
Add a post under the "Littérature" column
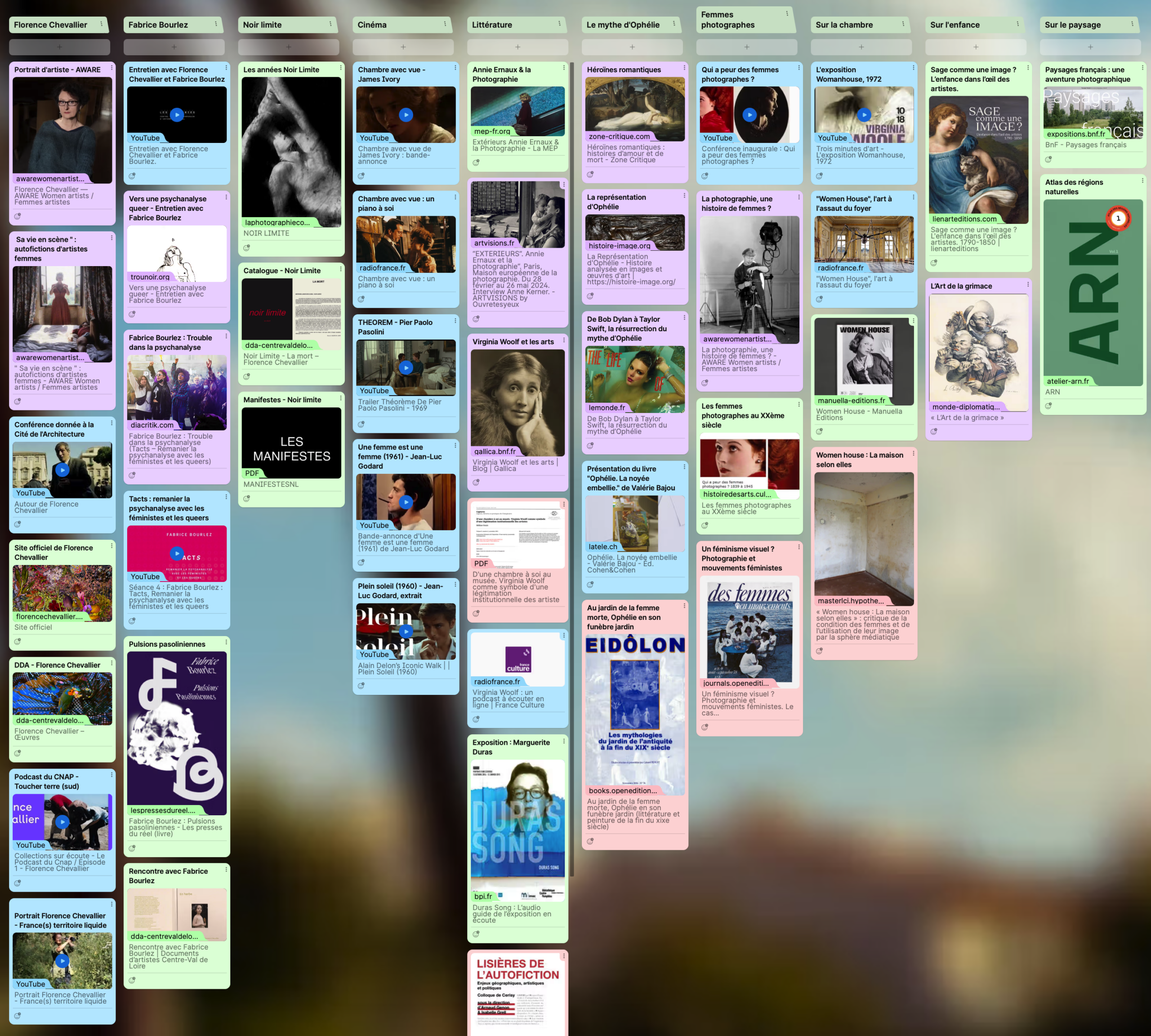(518, 47)
